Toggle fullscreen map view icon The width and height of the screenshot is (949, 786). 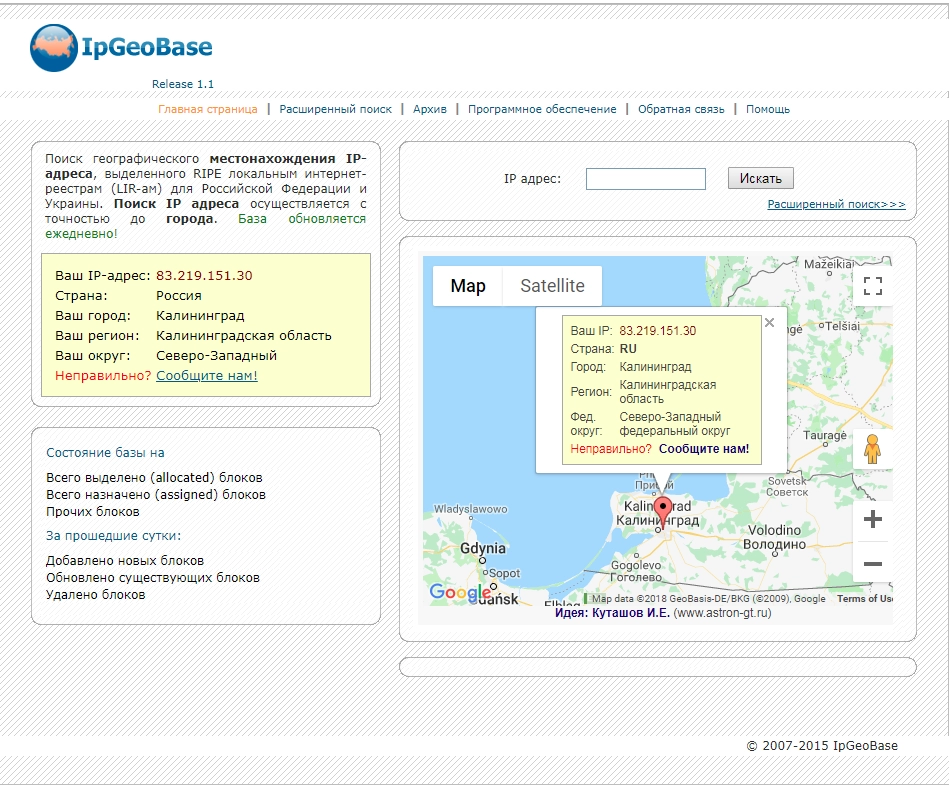pos(872,286)
